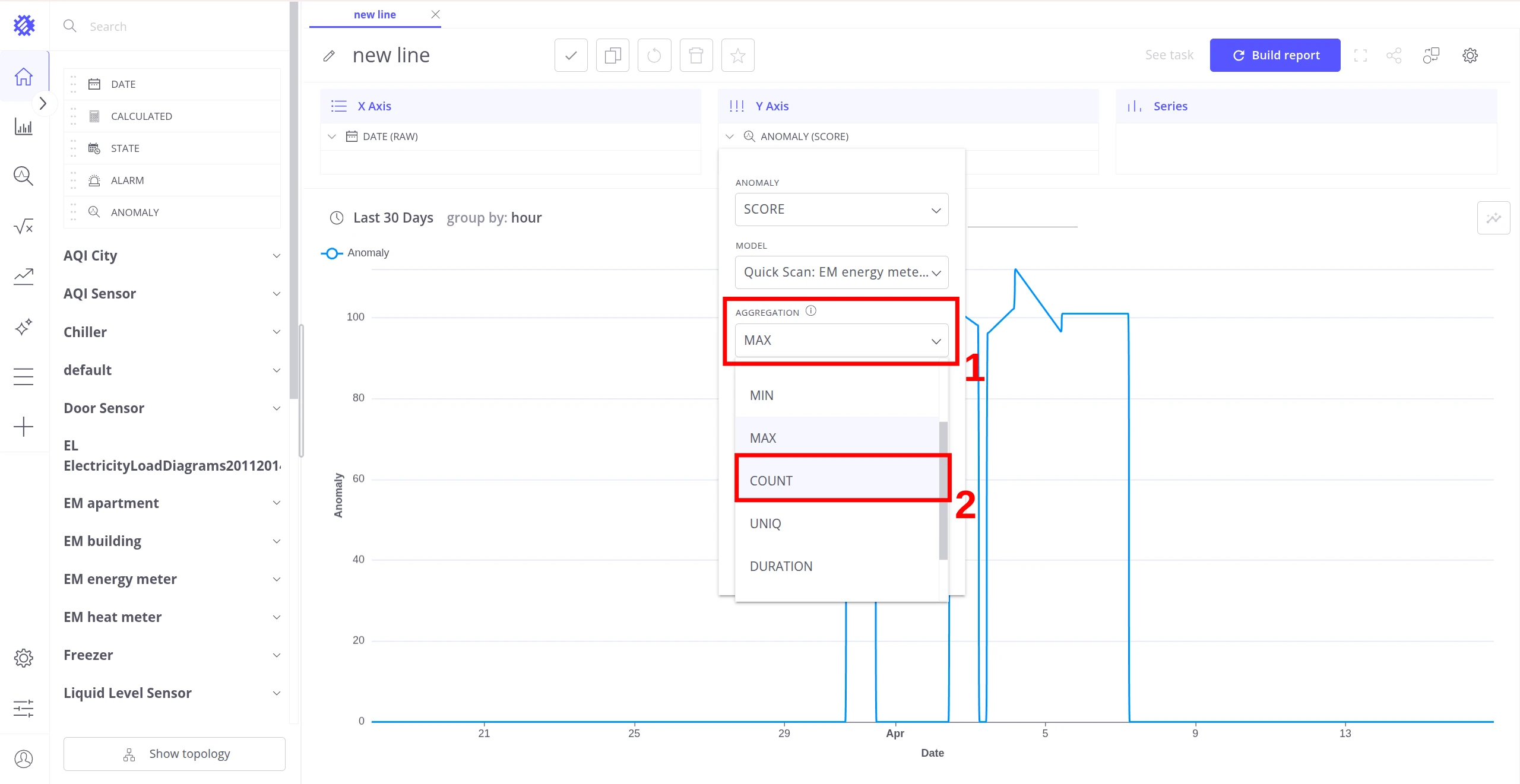Select ALARM item in field list
Viewport: 1520px width, 784px height.
172,180
